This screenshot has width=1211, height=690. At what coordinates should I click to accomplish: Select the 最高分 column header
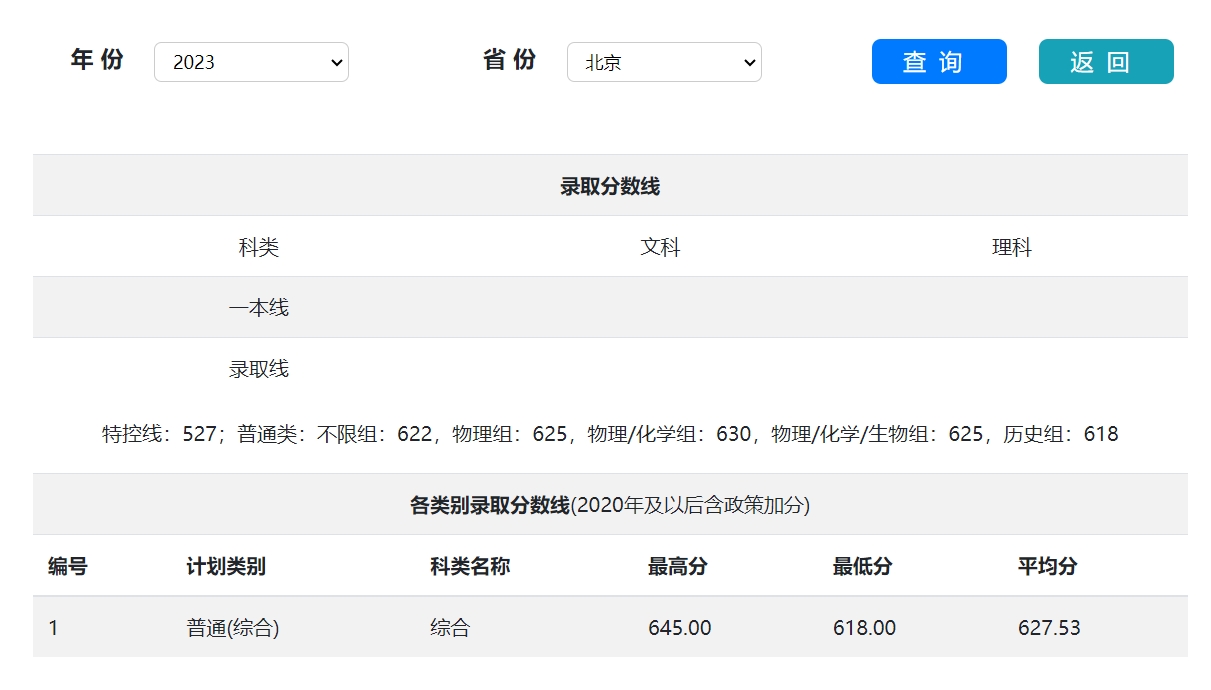[677, 567]
